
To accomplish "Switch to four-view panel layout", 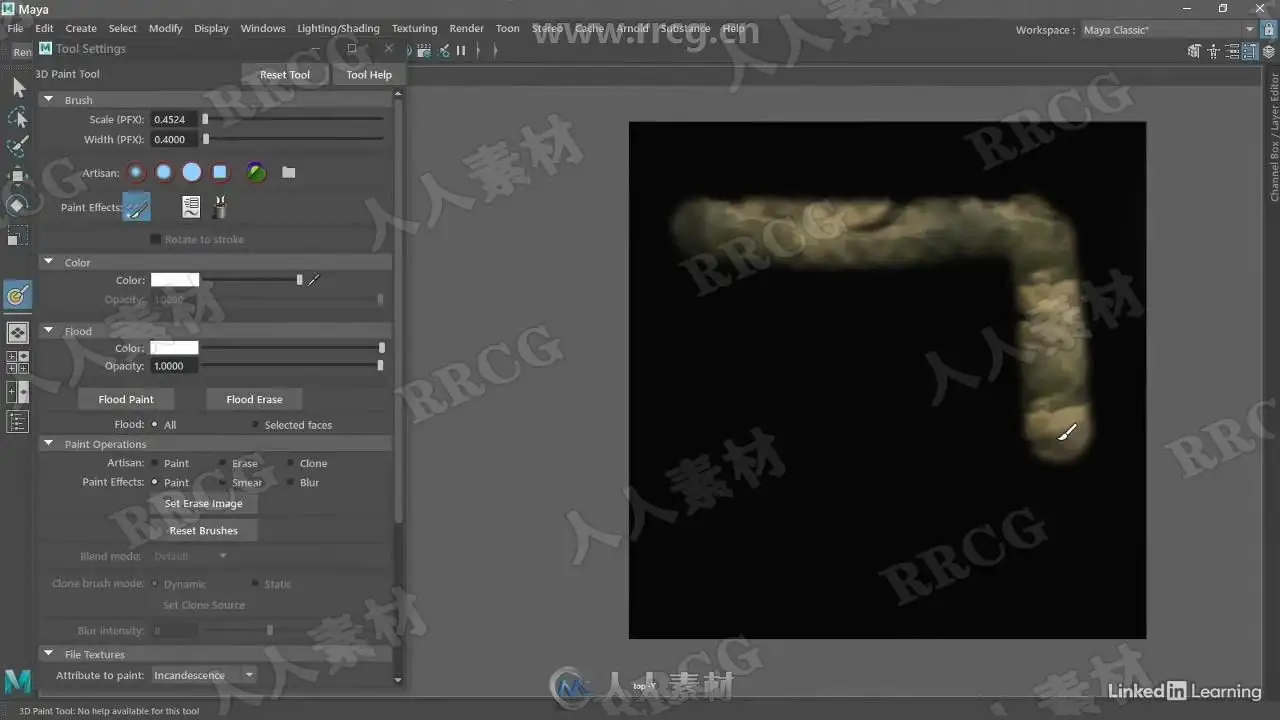I will click(18, 362).
